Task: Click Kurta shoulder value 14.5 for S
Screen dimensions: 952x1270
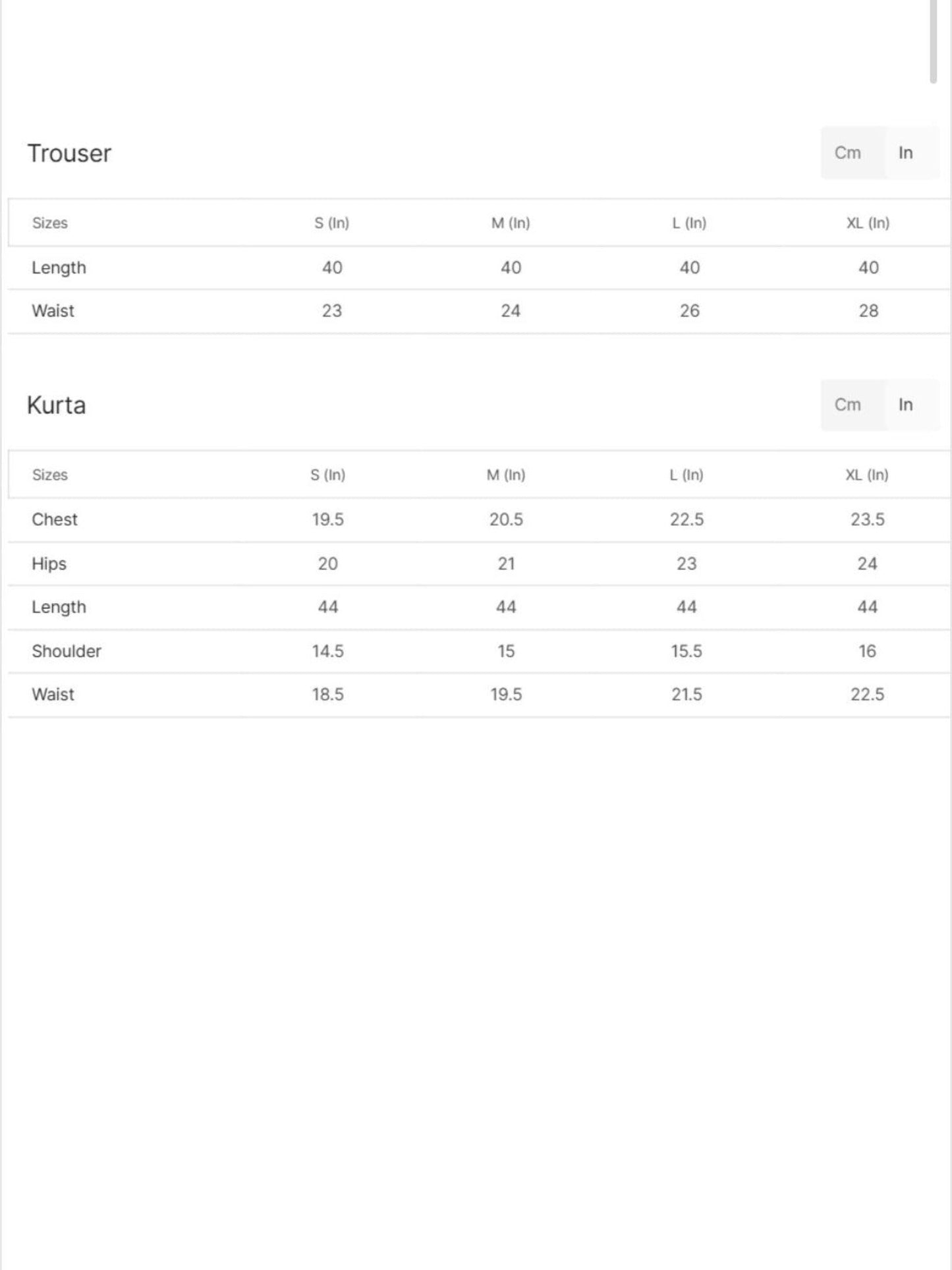Action: point(327,651)
